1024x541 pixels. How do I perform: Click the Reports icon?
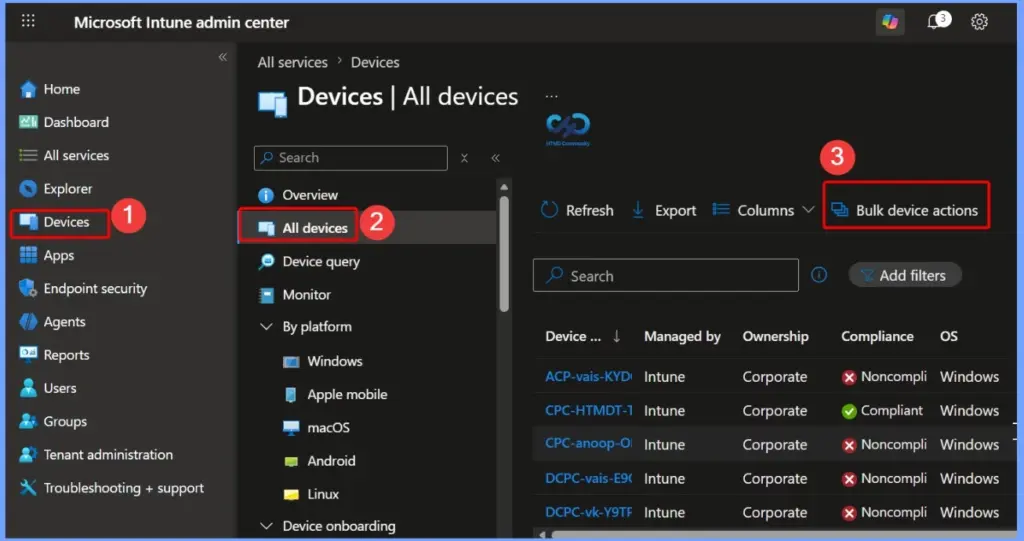pyautogui.click(x=28, y=354)
